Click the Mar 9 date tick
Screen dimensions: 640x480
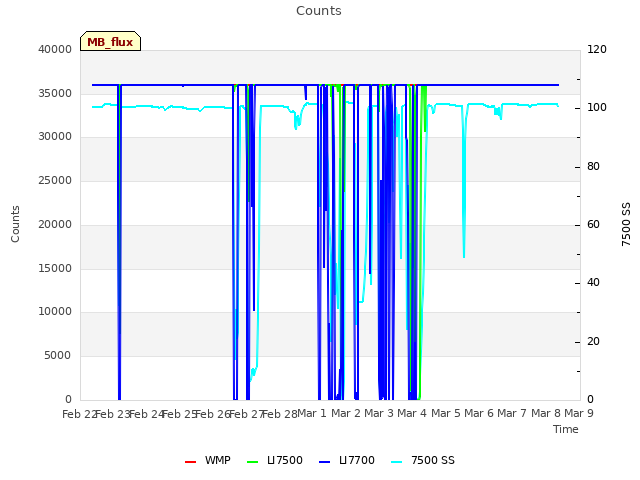(x=579, y=414)
